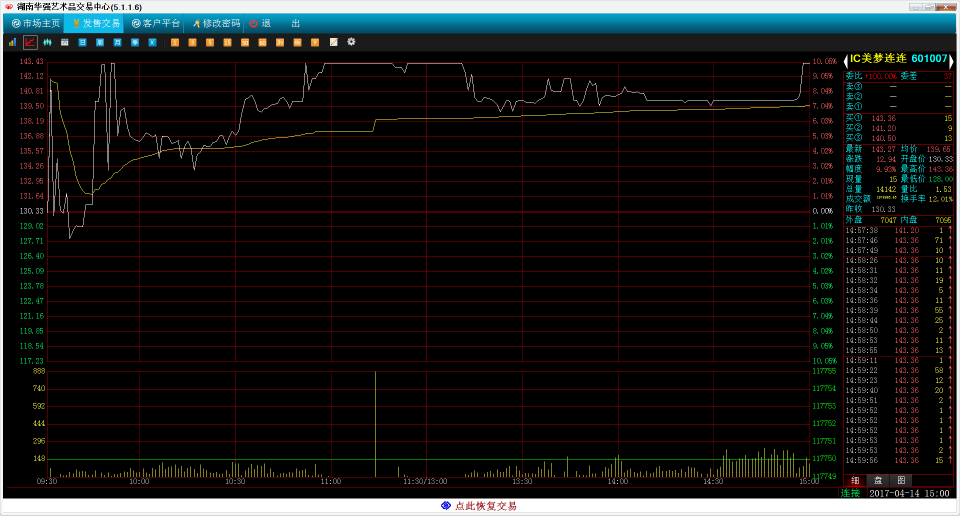Select the 14:57:38 trade row
The image size is (960, 516).
coord(899,231)
